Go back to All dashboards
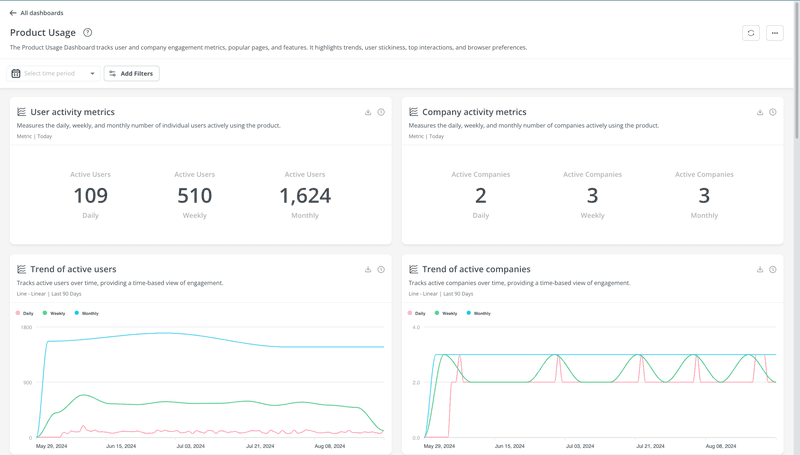Viewport: 800px width, 455px height. pos(36,13)
